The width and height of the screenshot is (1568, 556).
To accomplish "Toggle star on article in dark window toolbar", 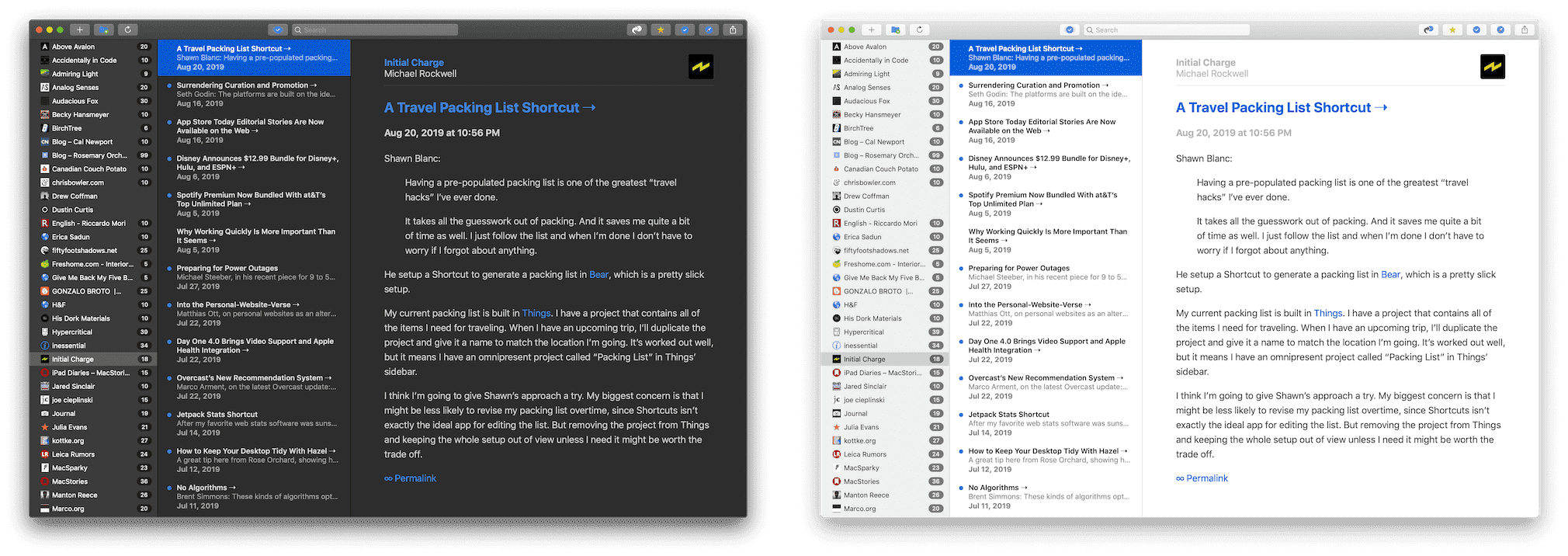I will (x=661, y=30).
